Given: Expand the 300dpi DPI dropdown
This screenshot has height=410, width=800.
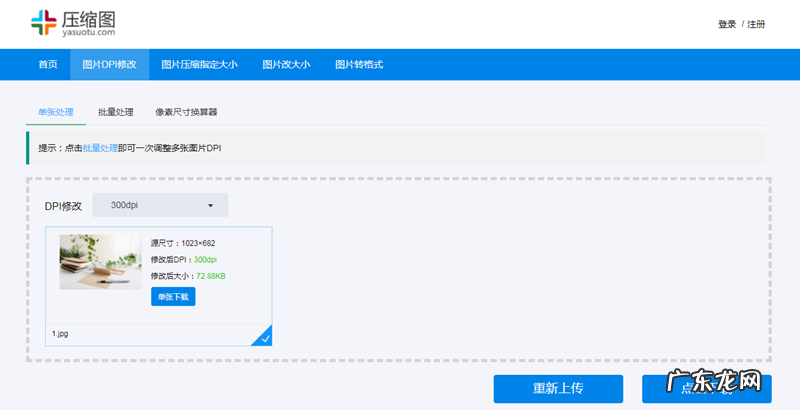Looking at the screenshot, I should 160,205.
